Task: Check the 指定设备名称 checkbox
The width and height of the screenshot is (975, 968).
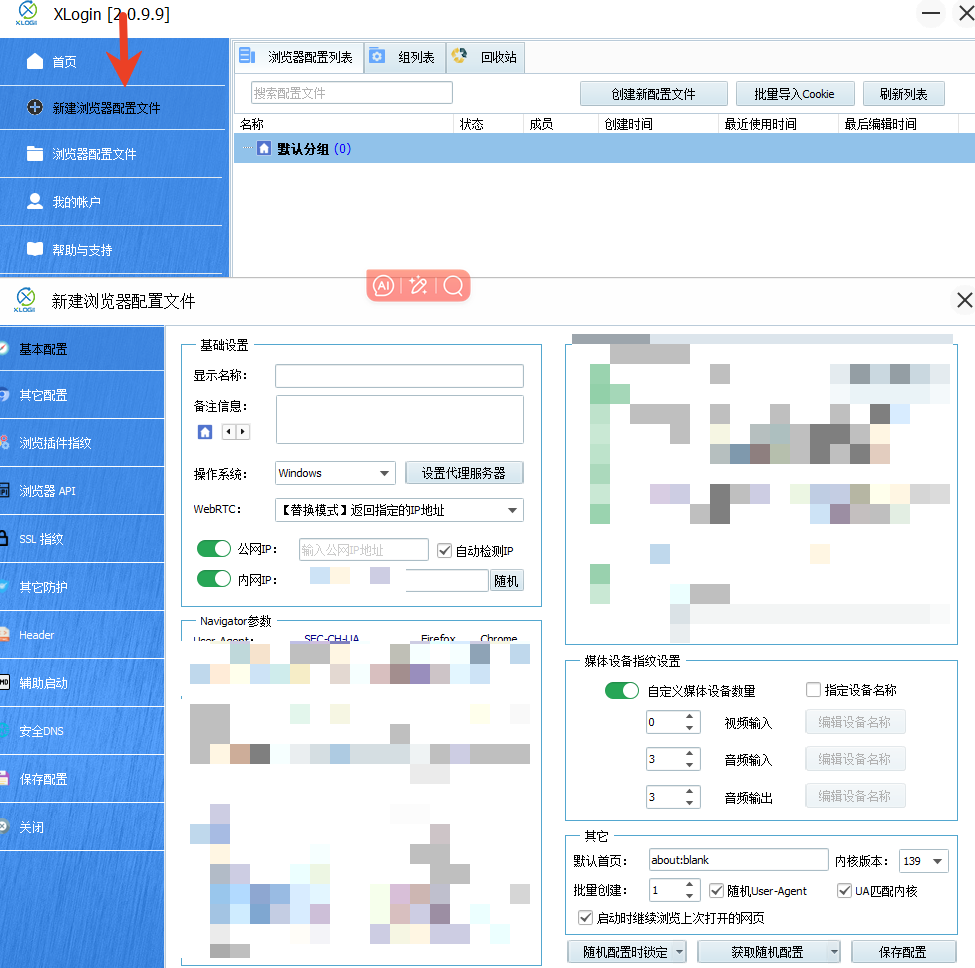Action: pyautogui.click(x=813, y=689)
